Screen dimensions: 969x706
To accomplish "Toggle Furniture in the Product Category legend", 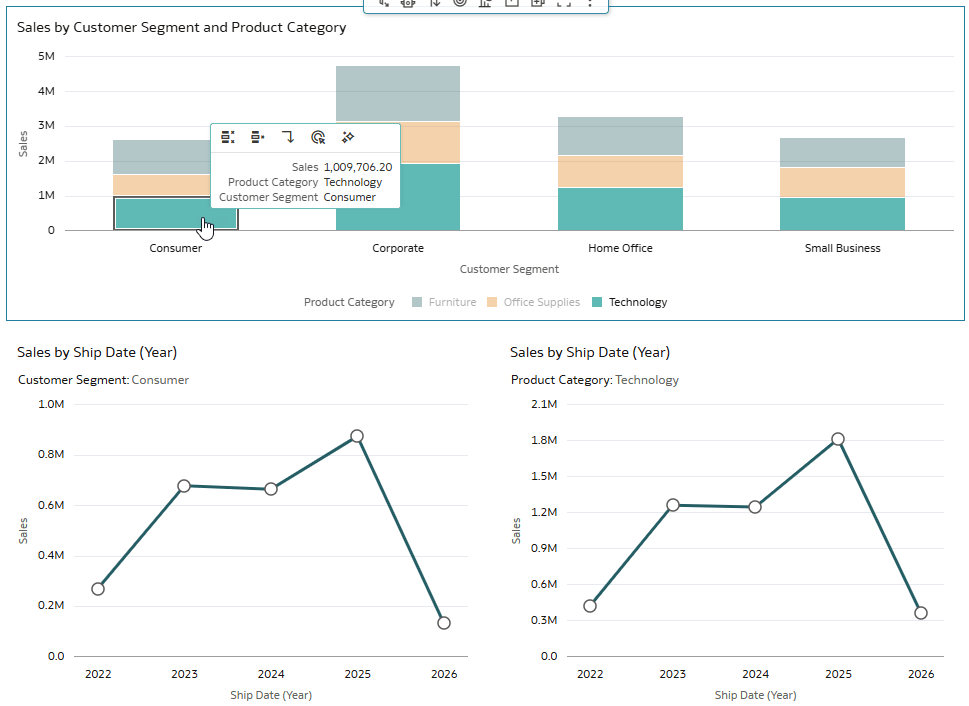I will [x=444, y=302].
